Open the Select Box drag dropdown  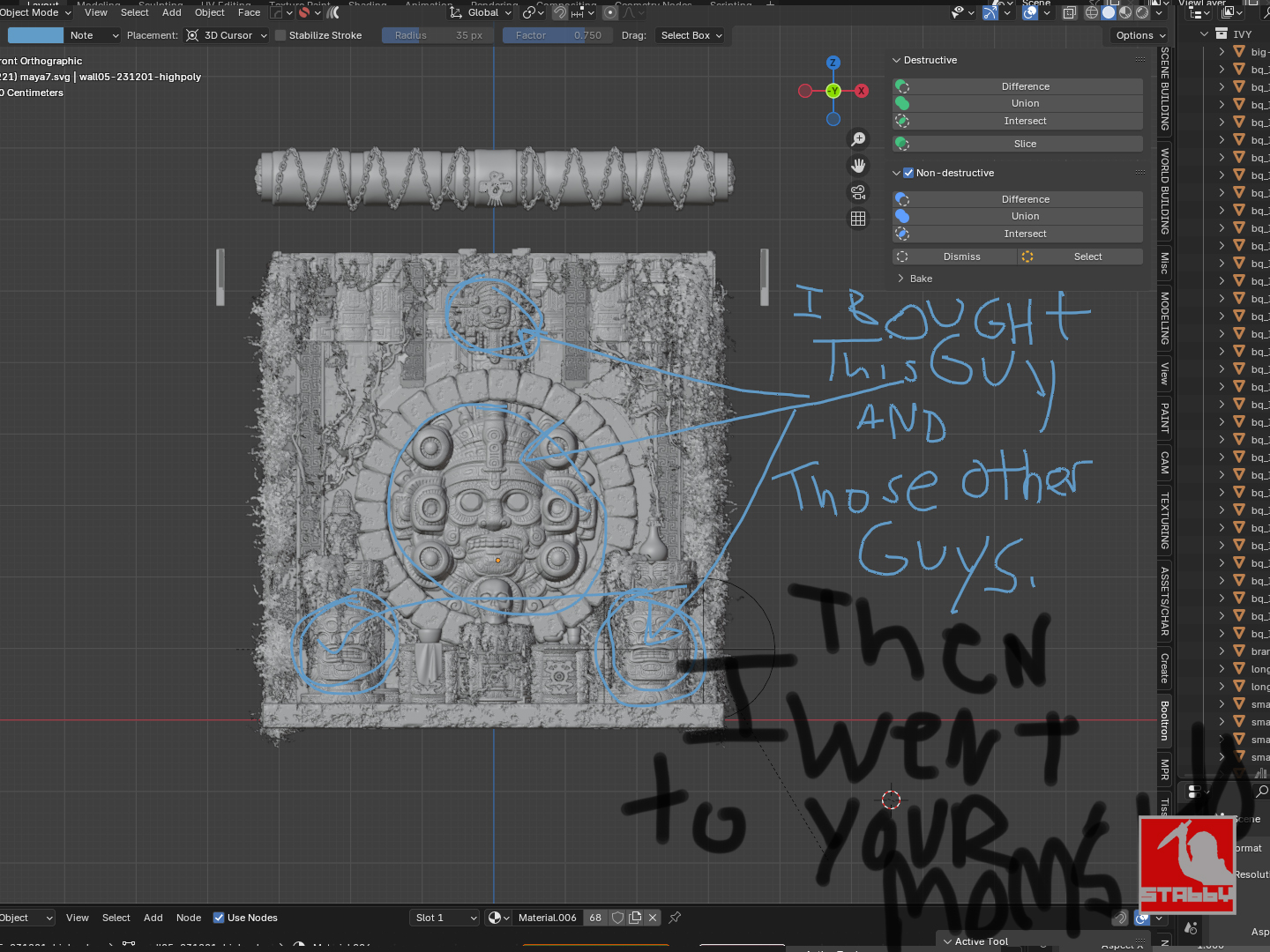691,35
